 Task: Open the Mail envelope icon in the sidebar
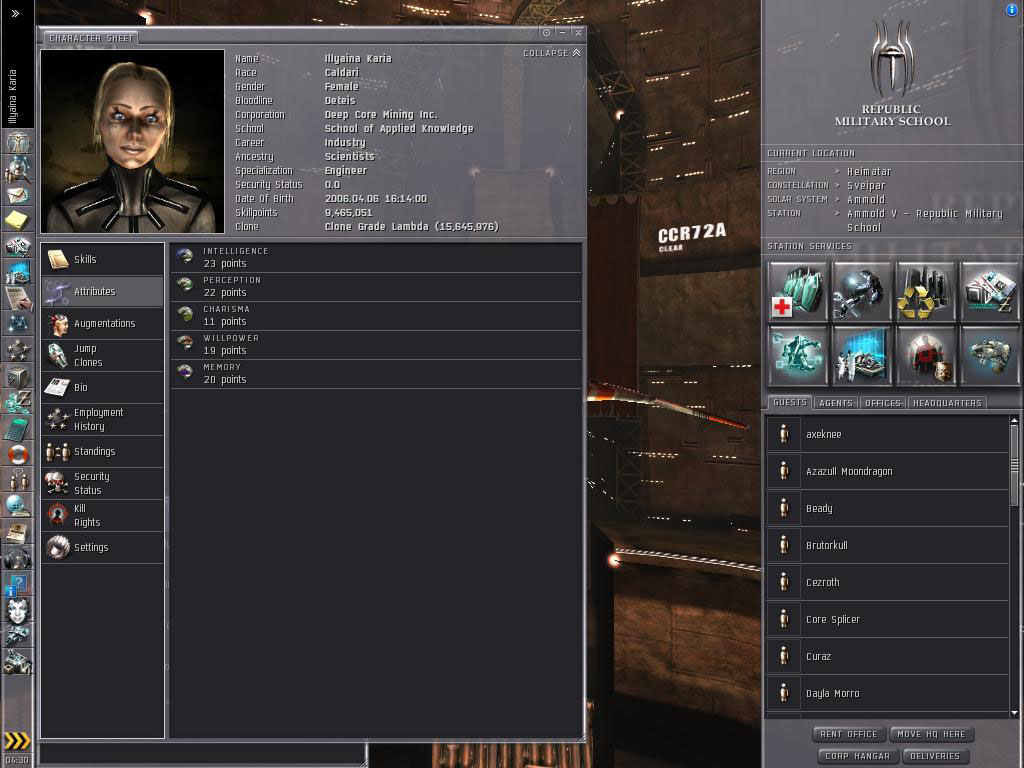[x=18, y=195]
